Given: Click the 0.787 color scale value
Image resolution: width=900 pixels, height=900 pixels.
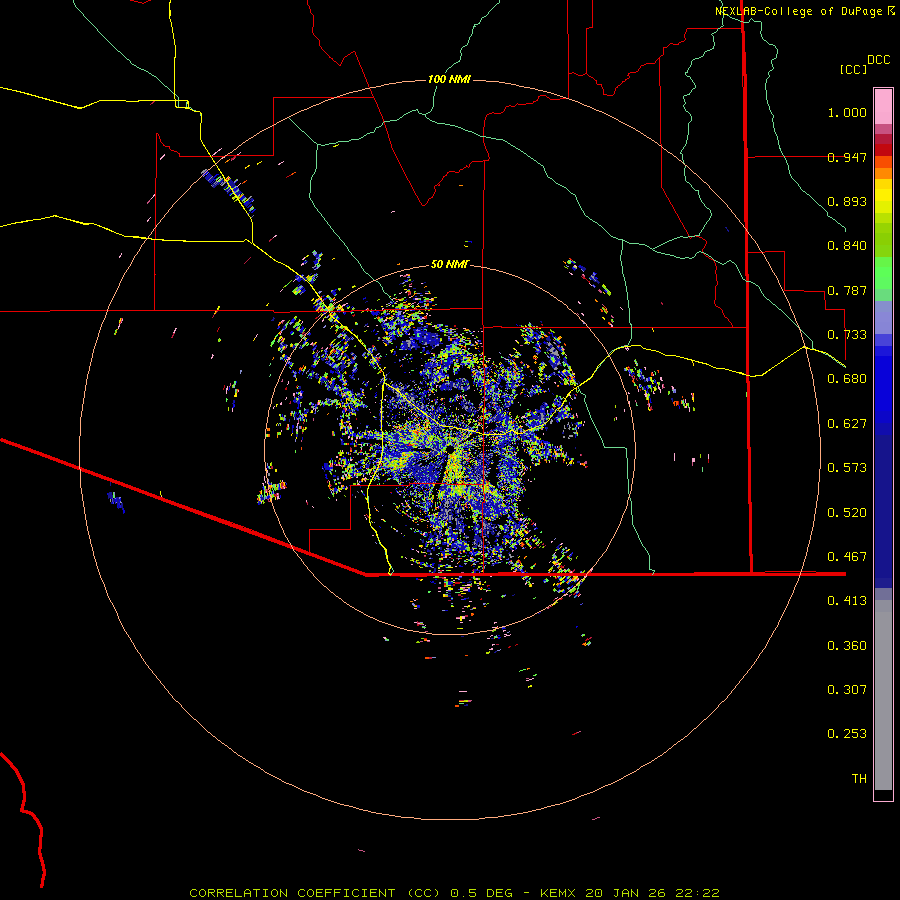Looking at the screenshot, I should pyautogui.click(x=847, y=290).
